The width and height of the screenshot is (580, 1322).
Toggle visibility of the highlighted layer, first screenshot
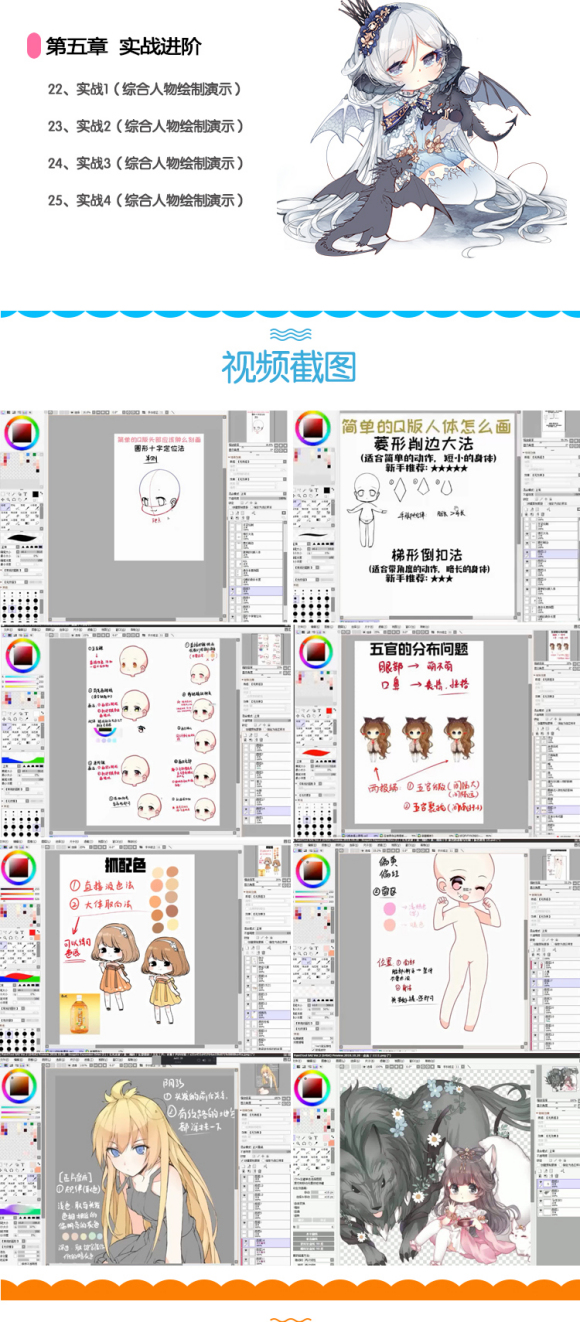pyautogui.click(x=234, y=591)
